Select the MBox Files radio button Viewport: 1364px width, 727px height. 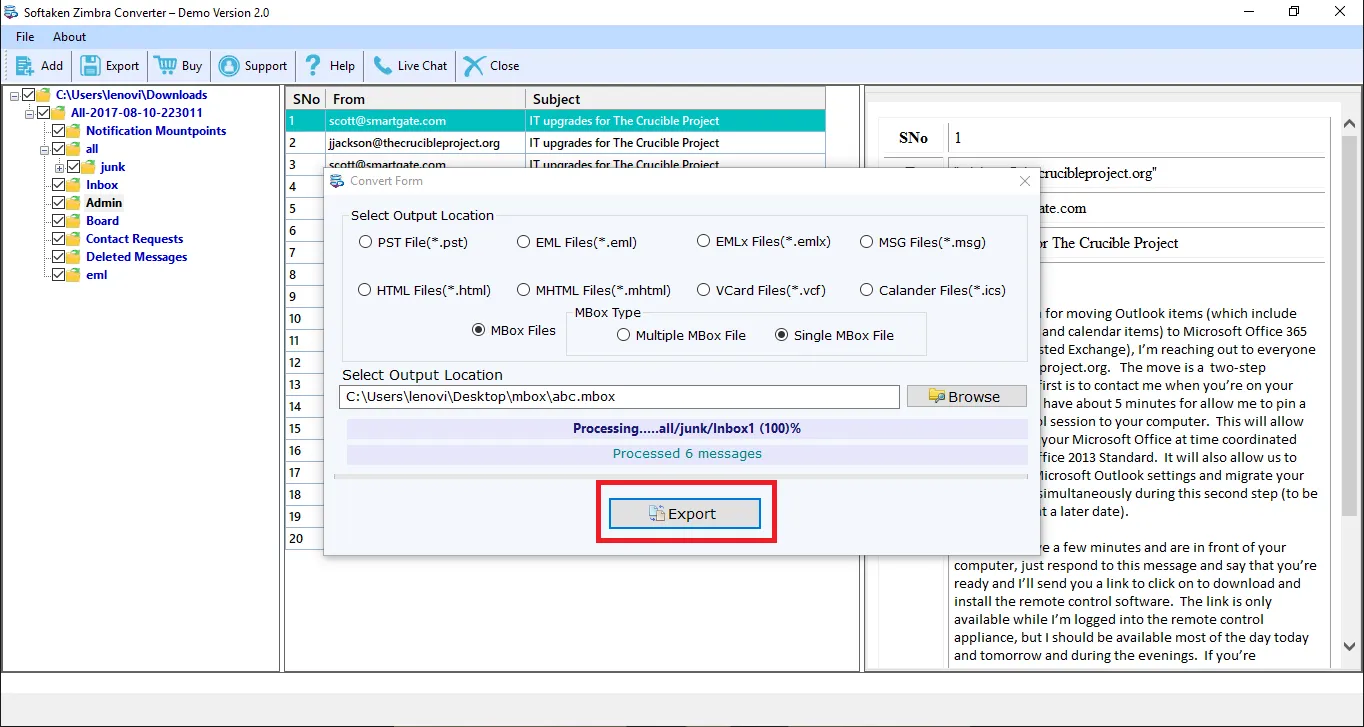479,330
